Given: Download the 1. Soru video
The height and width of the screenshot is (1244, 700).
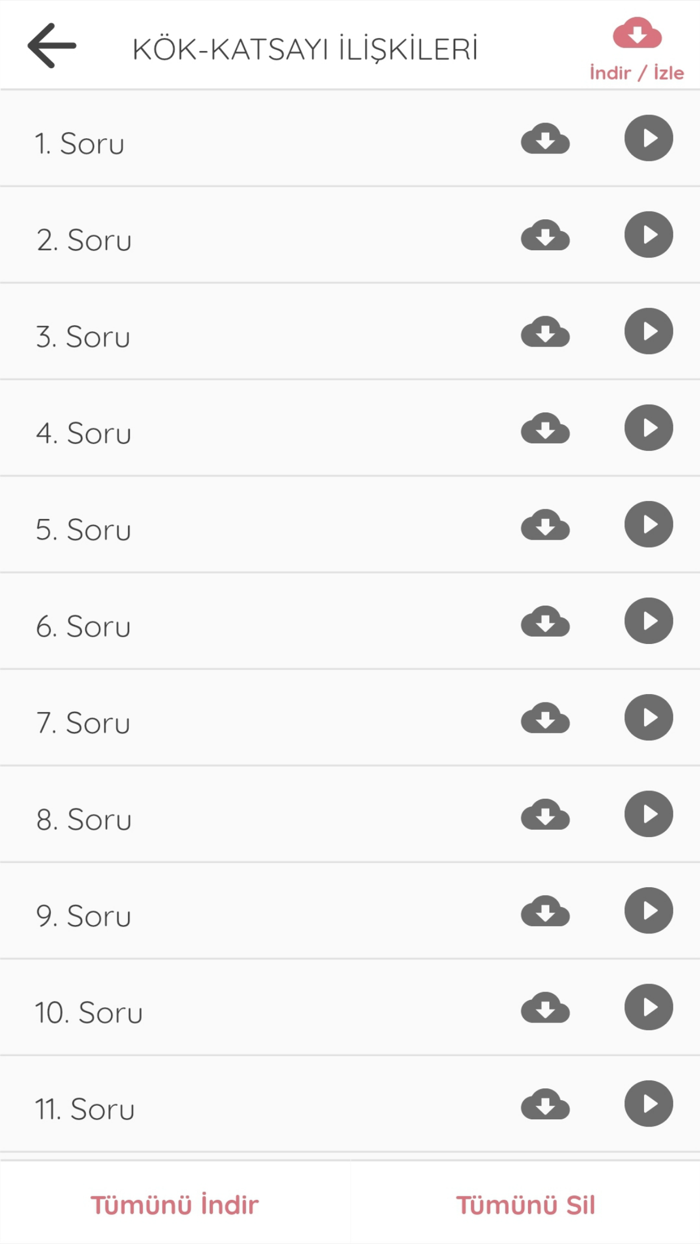Looking at the screenshot, I should tap(545, 139).
